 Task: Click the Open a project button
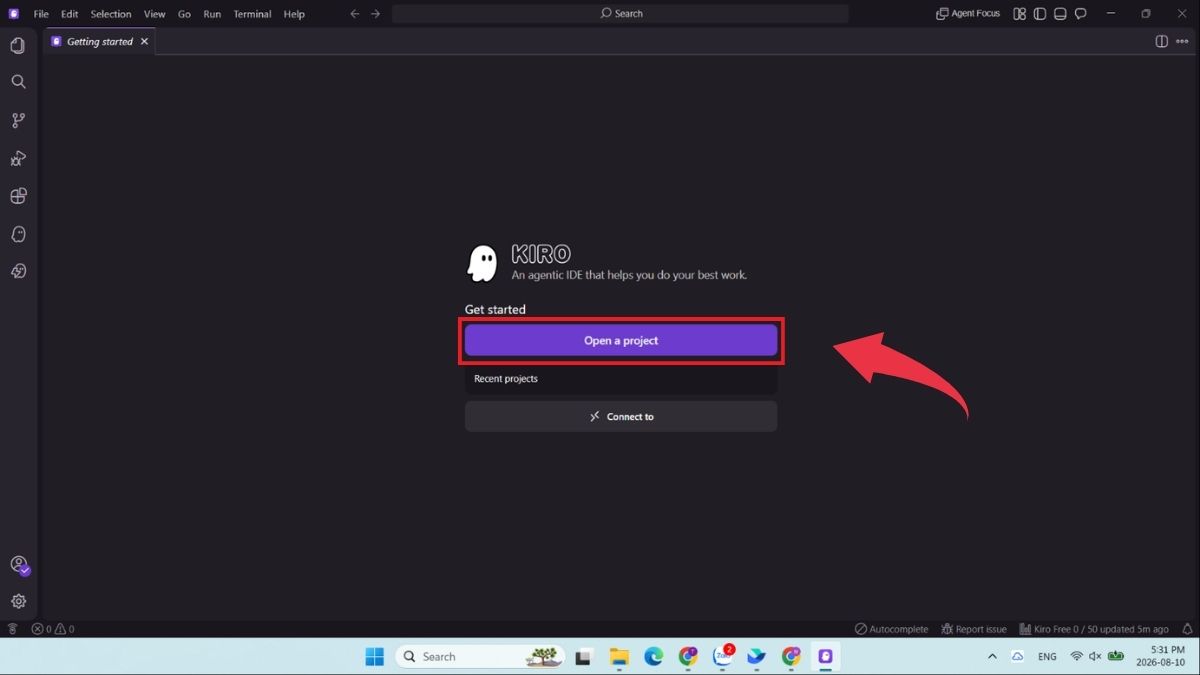pyautogui.click(x=621, y=340)
